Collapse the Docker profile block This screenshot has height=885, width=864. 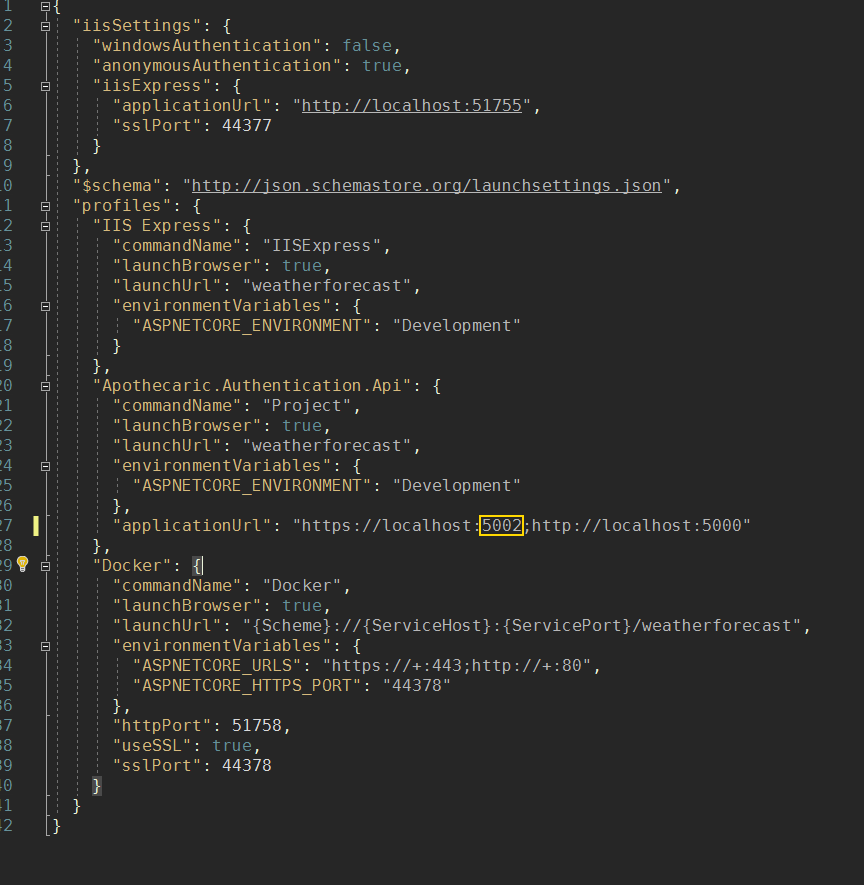pos(46,565)
